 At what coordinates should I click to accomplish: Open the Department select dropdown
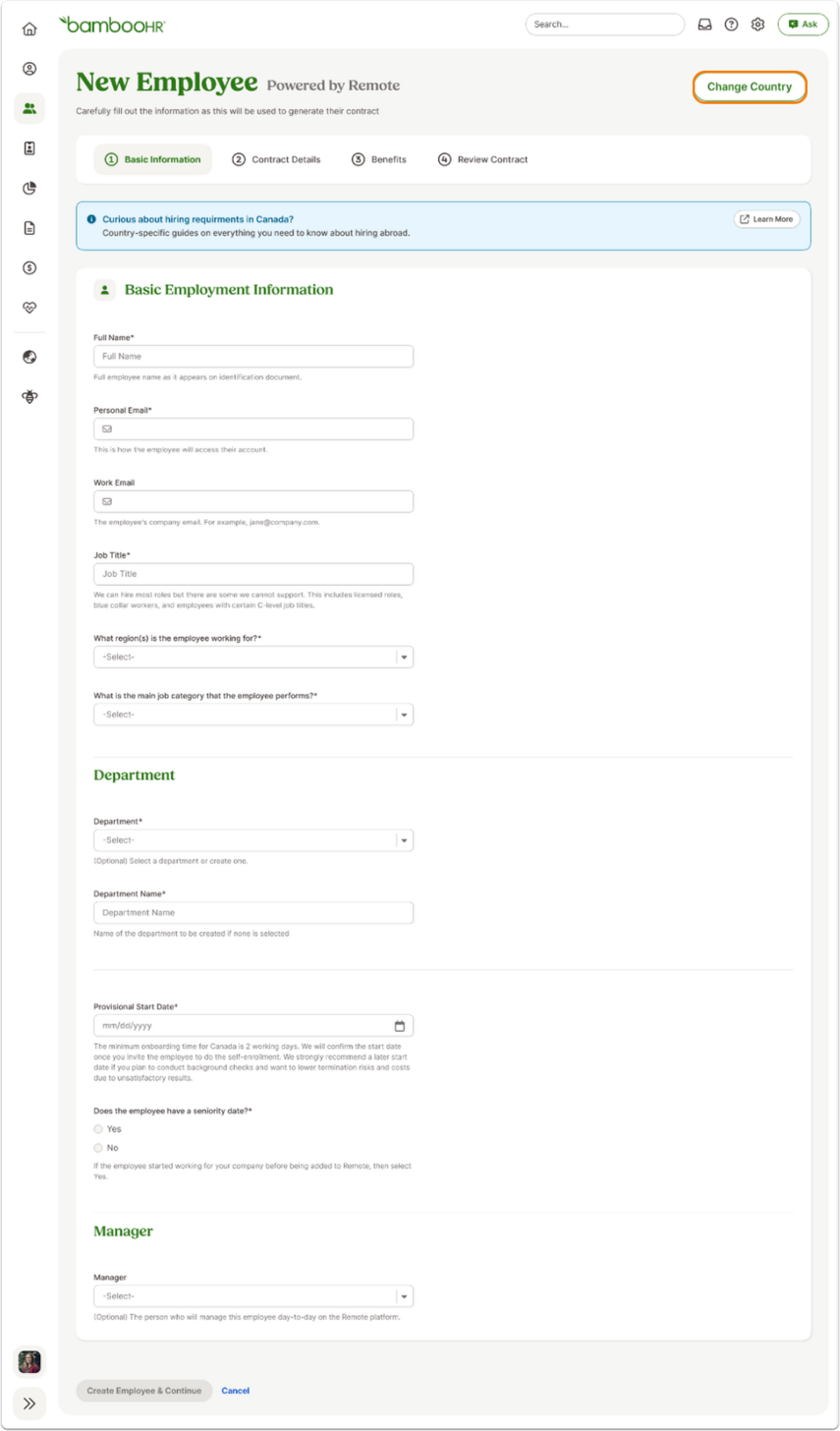tap(253, 840)
